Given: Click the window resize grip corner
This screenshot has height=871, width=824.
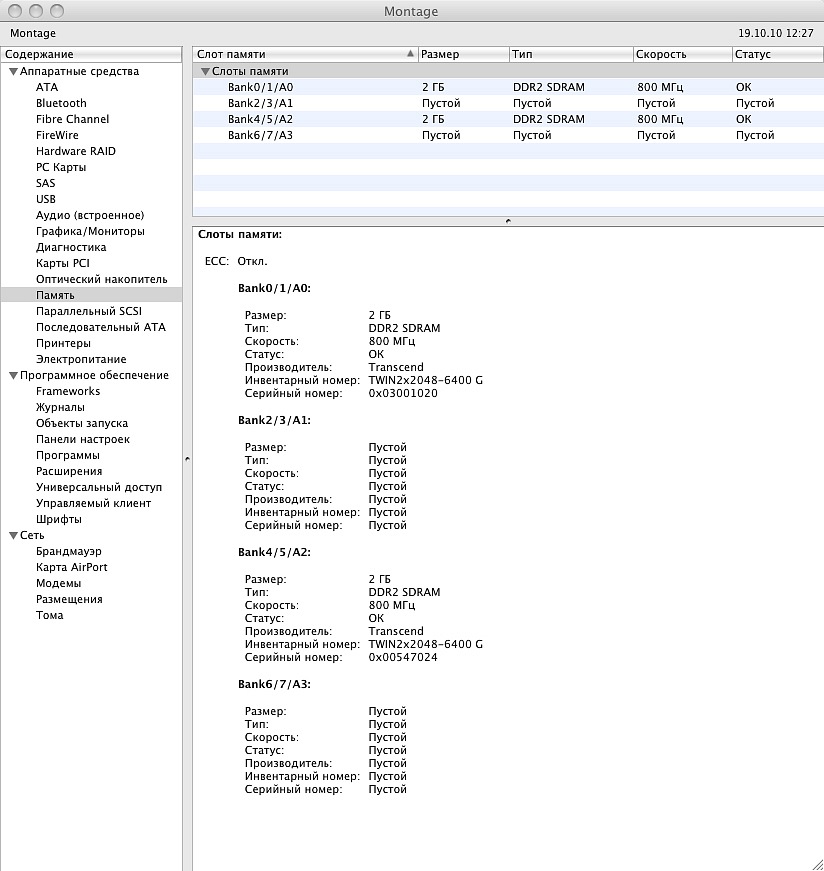Looking at the screenshot, I should (817, 864).
